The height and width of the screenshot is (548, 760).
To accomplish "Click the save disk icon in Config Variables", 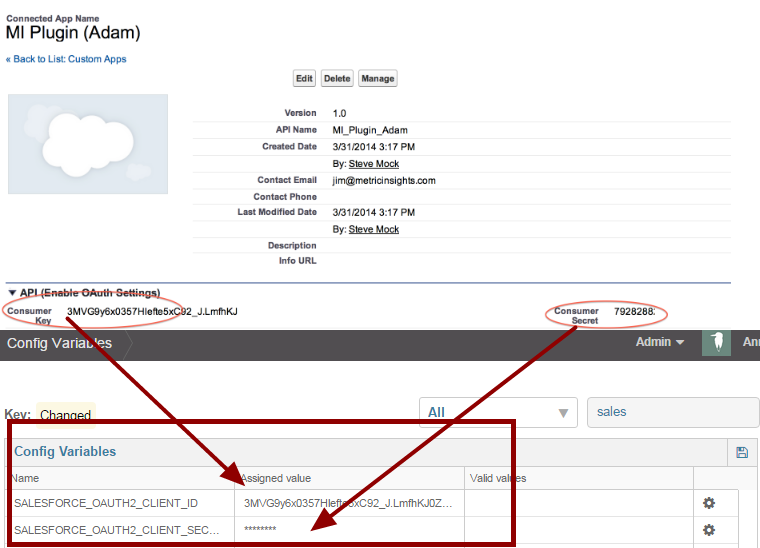I will [742, 453].
